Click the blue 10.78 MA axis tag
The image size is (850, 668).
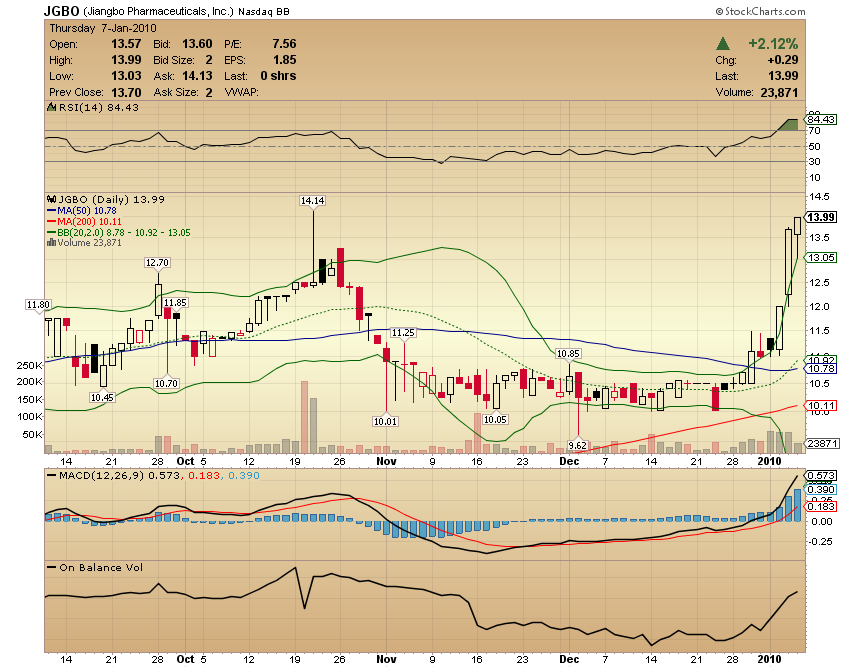pos(821,369)
